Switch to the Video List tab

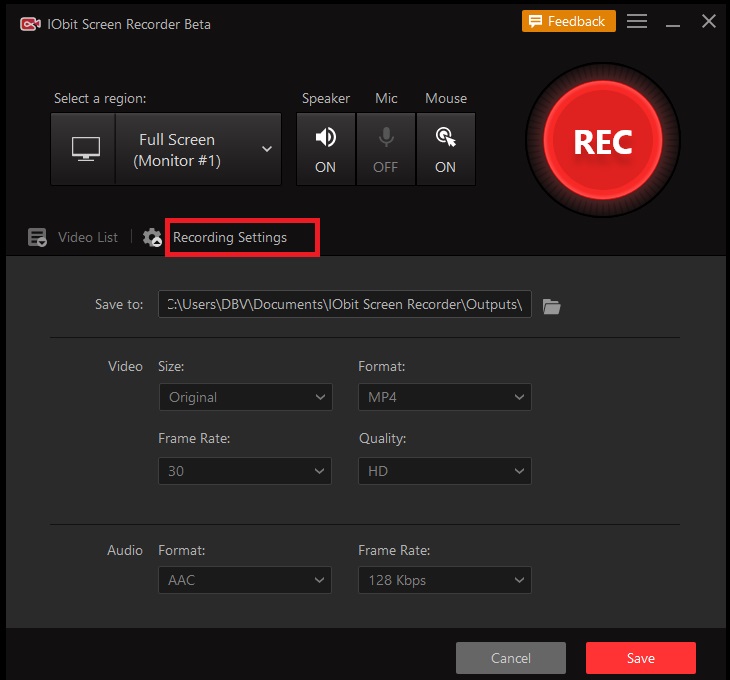point(88,237)
